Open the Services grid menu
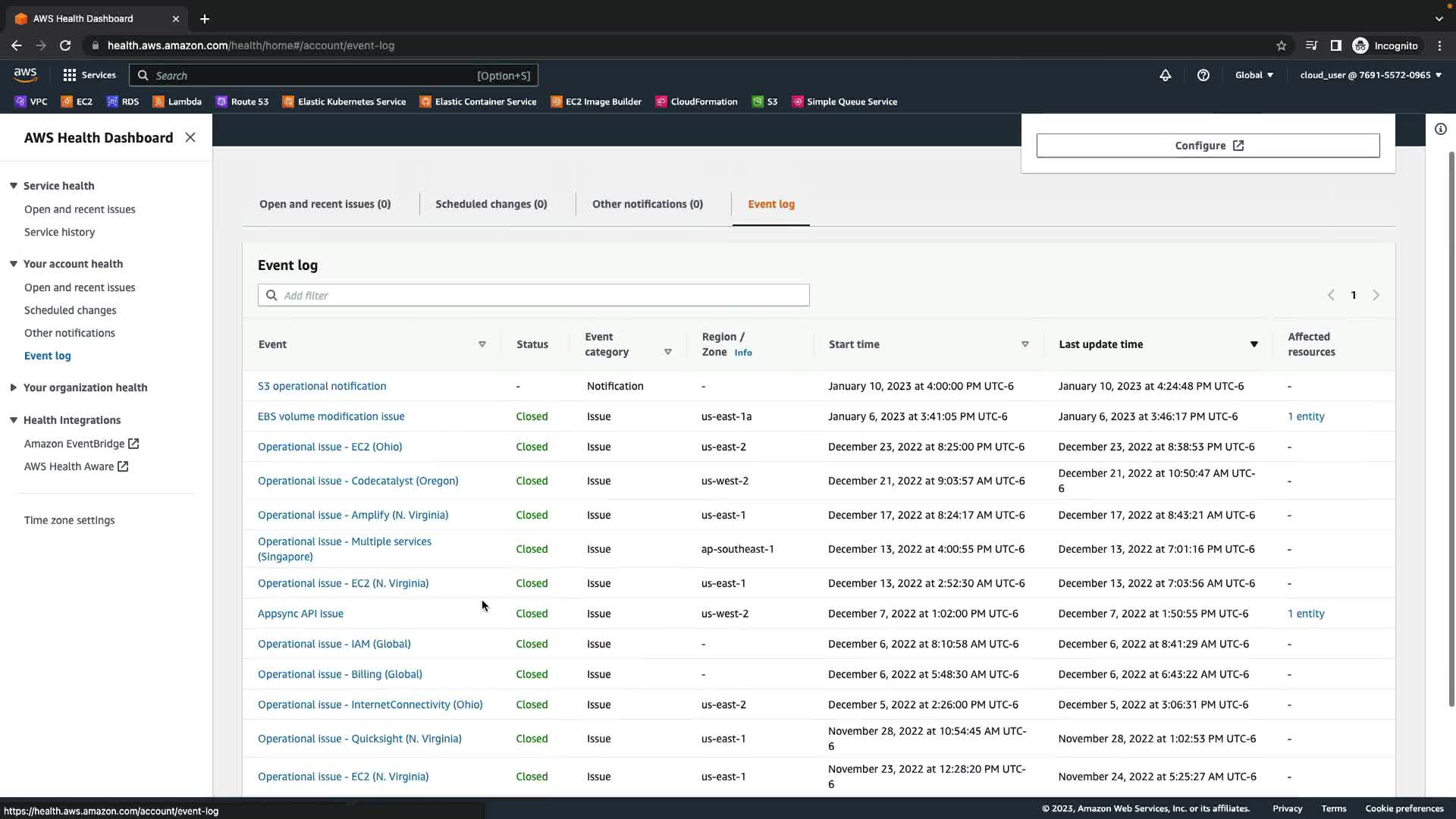Image resolution: width=1456 pixels, height=819 pixels. pyautogui.click(x=89, y=75)
